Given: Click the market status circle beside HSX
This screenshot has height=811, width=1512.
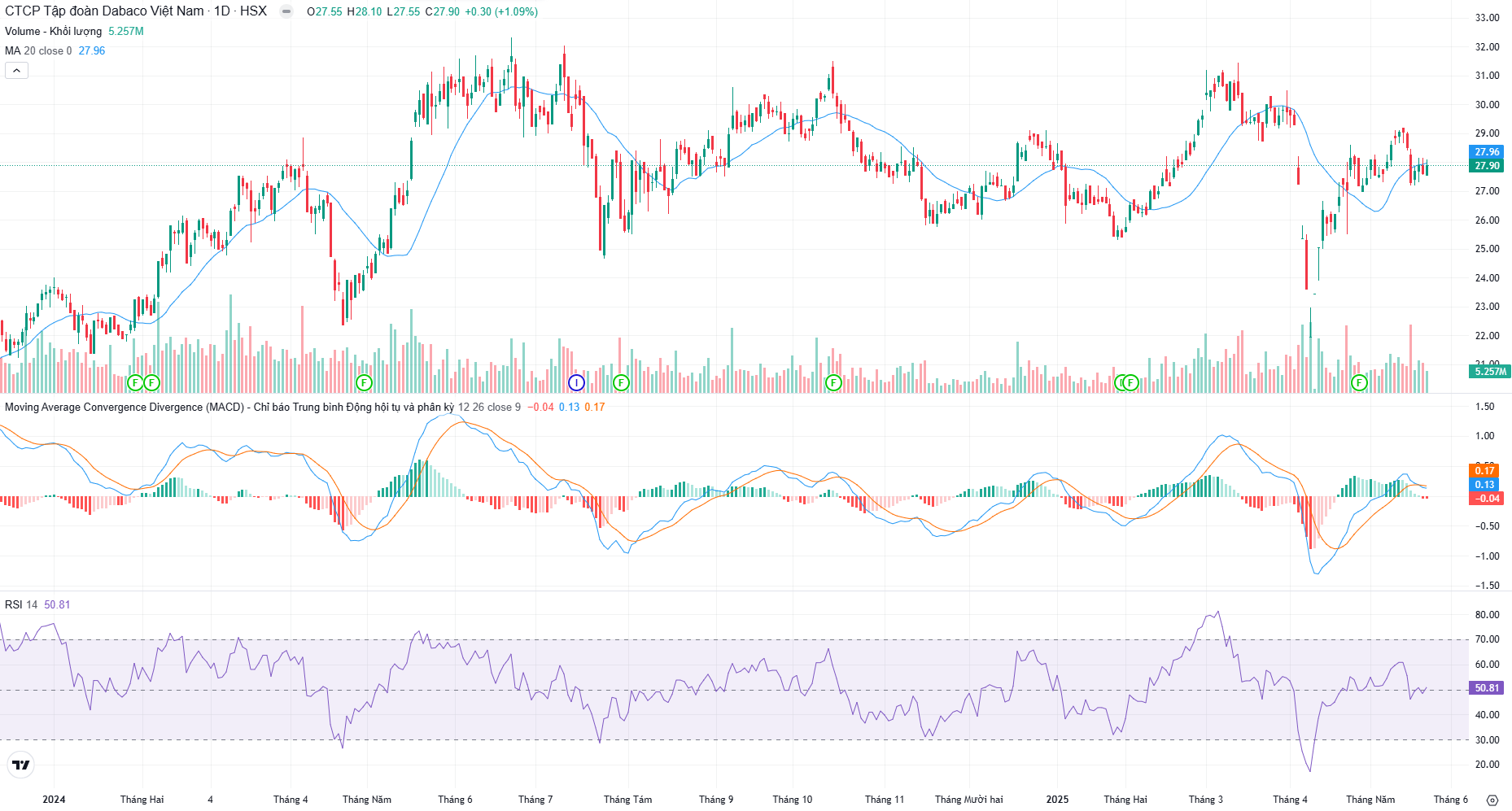Looking at the screenshot, I should [286, 11].
